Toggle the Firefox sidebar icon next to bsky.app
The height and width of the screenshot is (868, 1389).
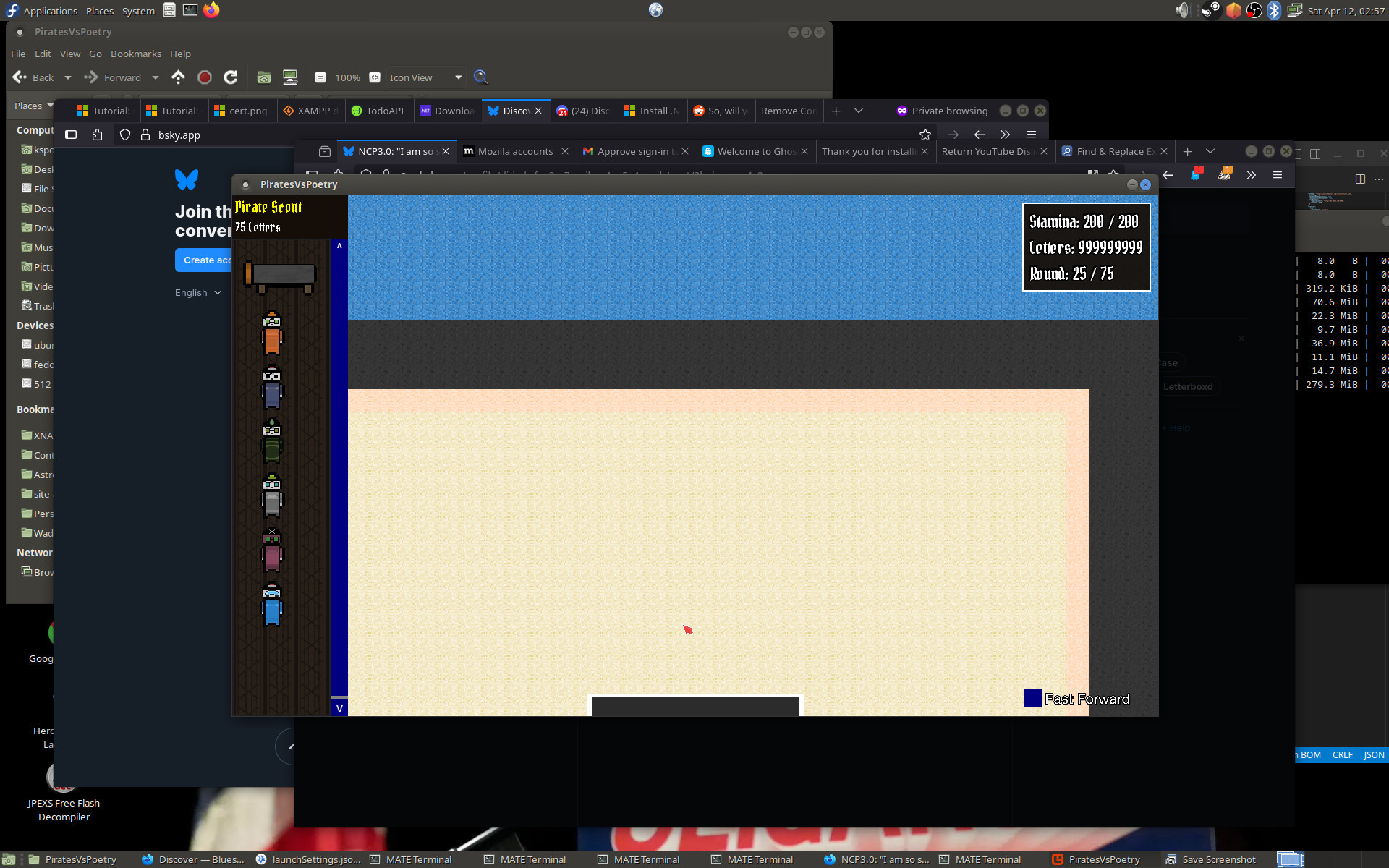tap(71, 135)
